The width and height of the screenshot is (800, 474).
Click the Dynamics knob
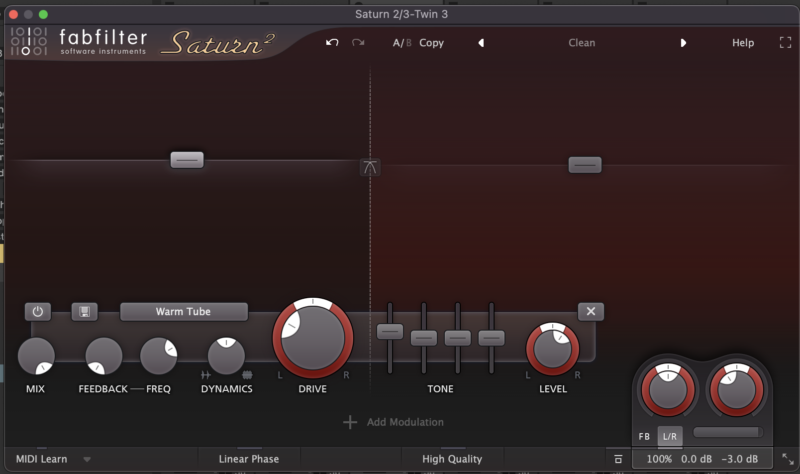[226, 356]
